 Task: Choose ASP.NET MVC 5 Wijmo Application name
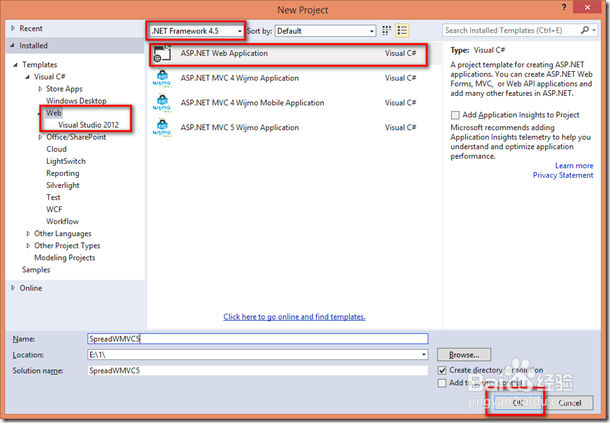tap(240, 128)
